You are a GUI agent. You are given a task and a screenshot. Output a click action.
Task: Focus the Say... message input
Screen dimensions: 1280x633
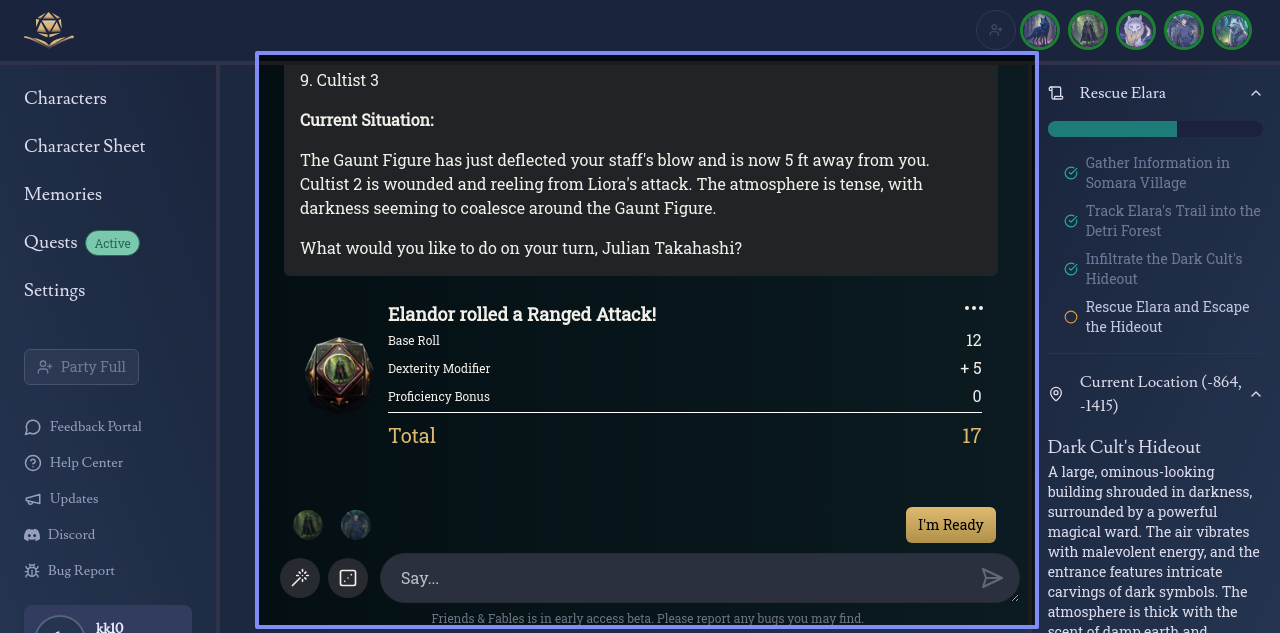680,578
